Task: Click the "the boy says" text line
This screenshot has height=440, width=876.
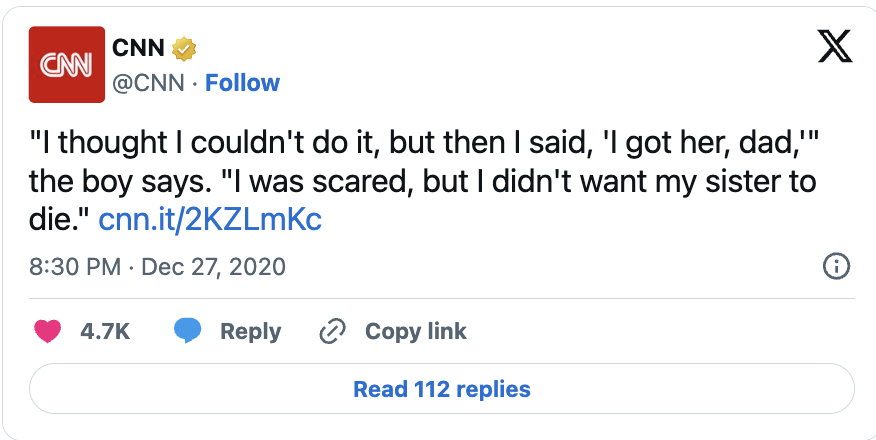Action: pos(422,181)
